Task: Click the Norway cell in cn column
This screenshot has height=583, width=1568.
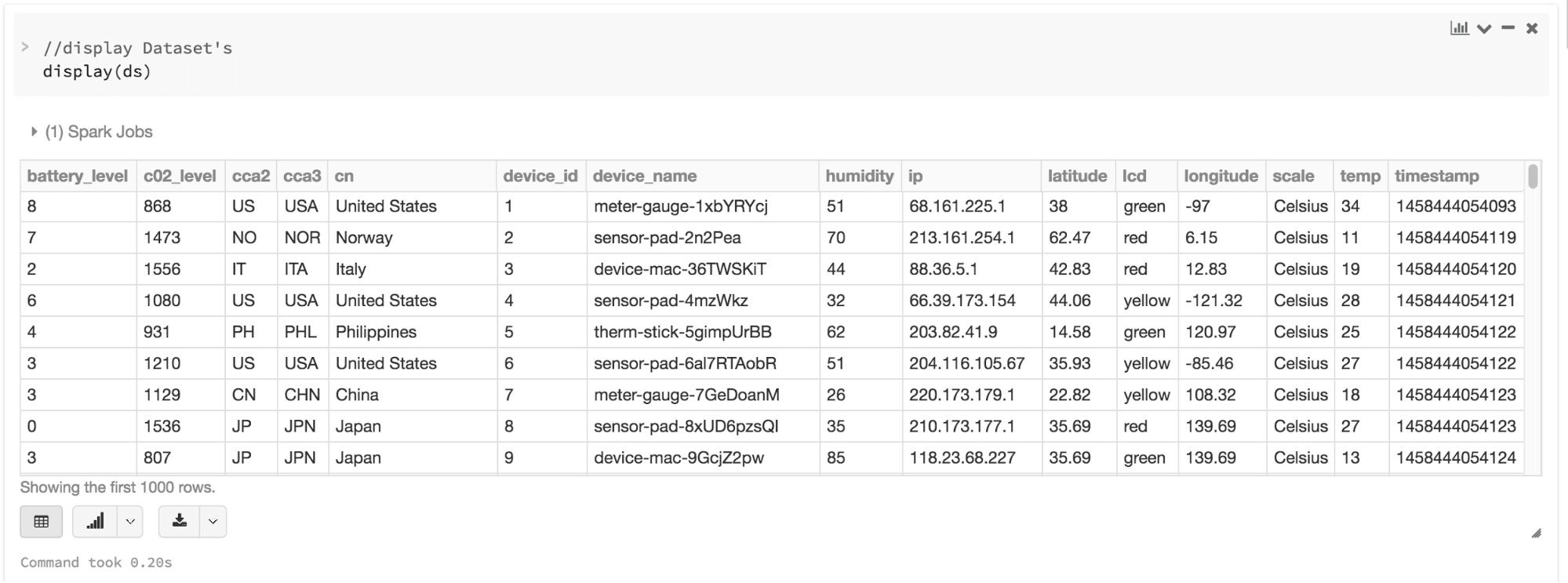Action: click(364, 238)
